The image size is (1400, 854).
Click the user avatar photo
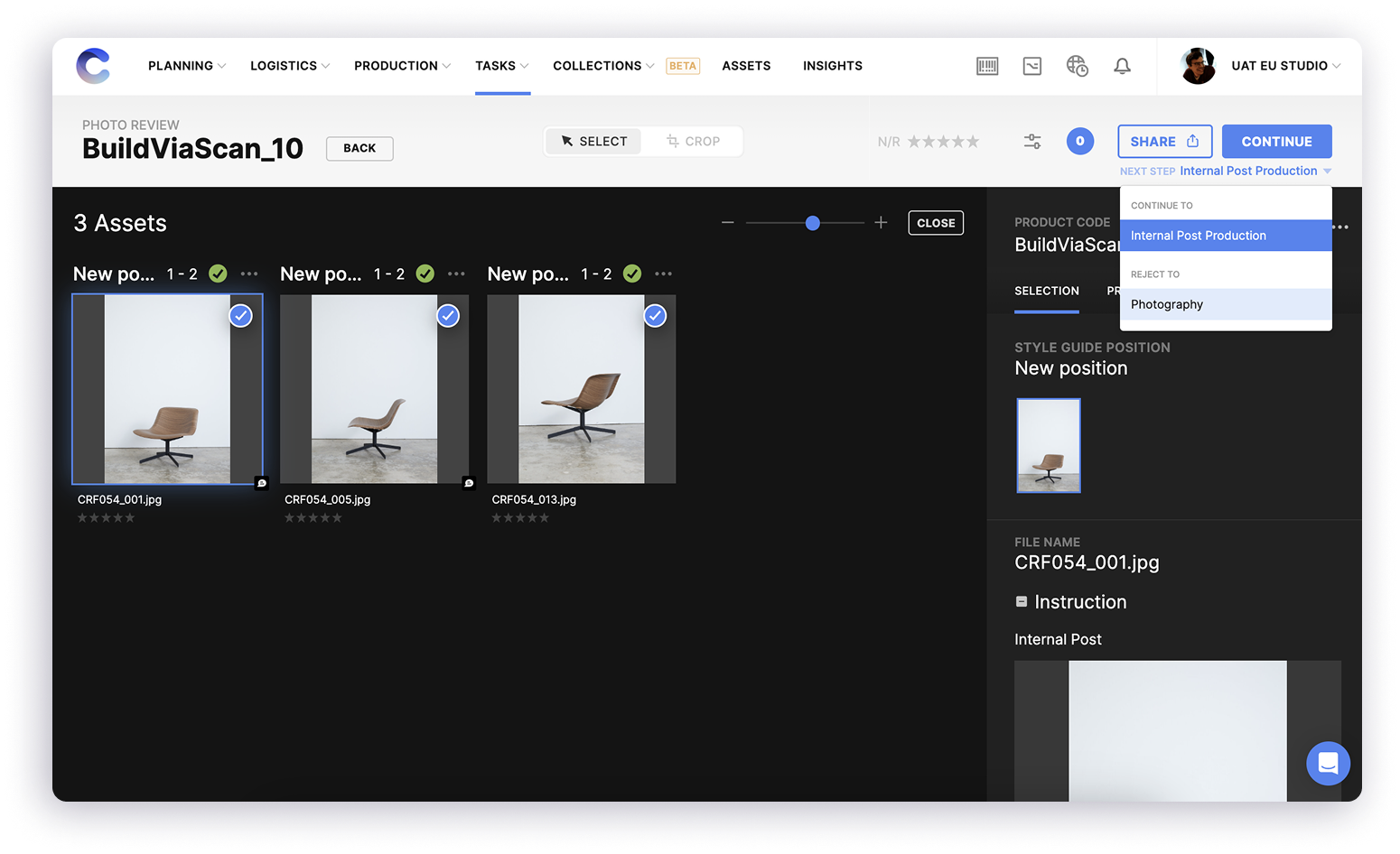pos(1199,66)
